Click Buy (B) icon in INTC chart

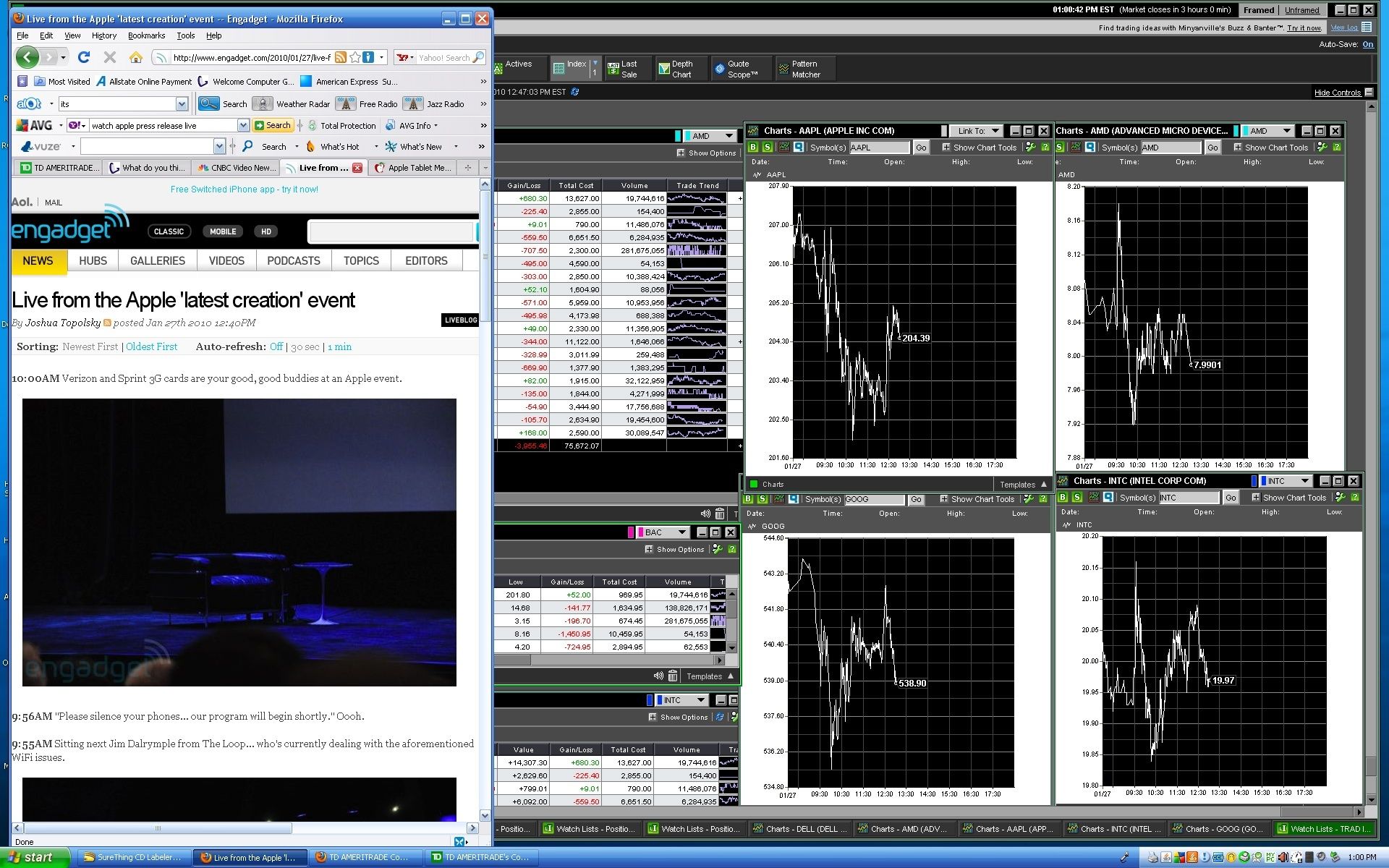pyautogui.click(x=1063, y=498)
